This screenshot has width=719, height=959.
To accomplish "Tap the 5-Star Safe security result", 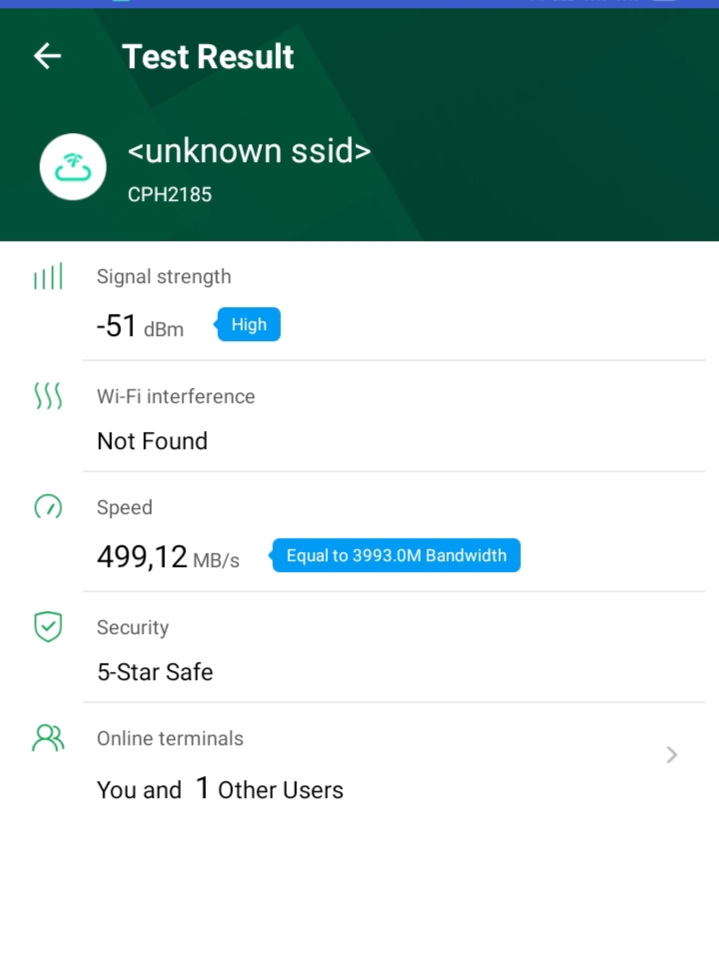I will click(155, 672).
